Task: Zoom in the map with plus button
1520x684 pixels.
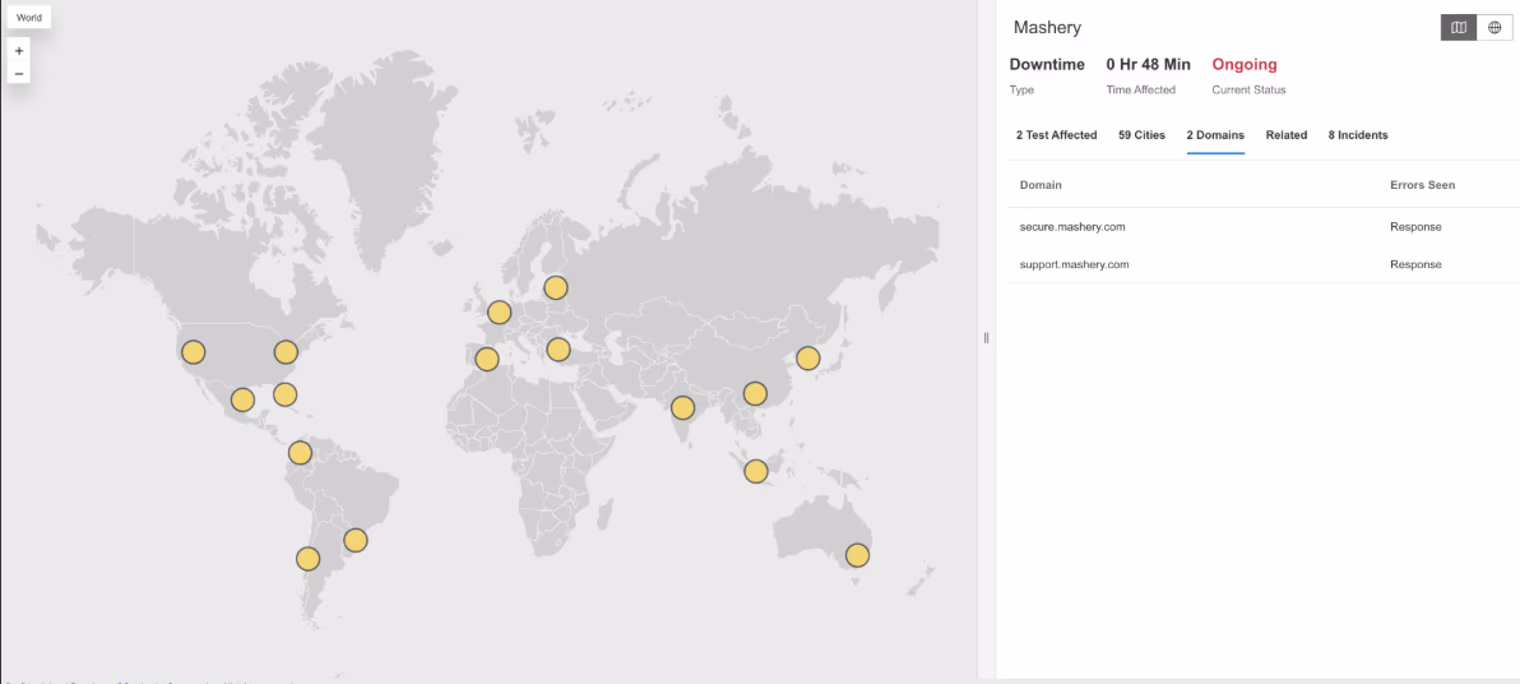Action: [x=19, y=51]
